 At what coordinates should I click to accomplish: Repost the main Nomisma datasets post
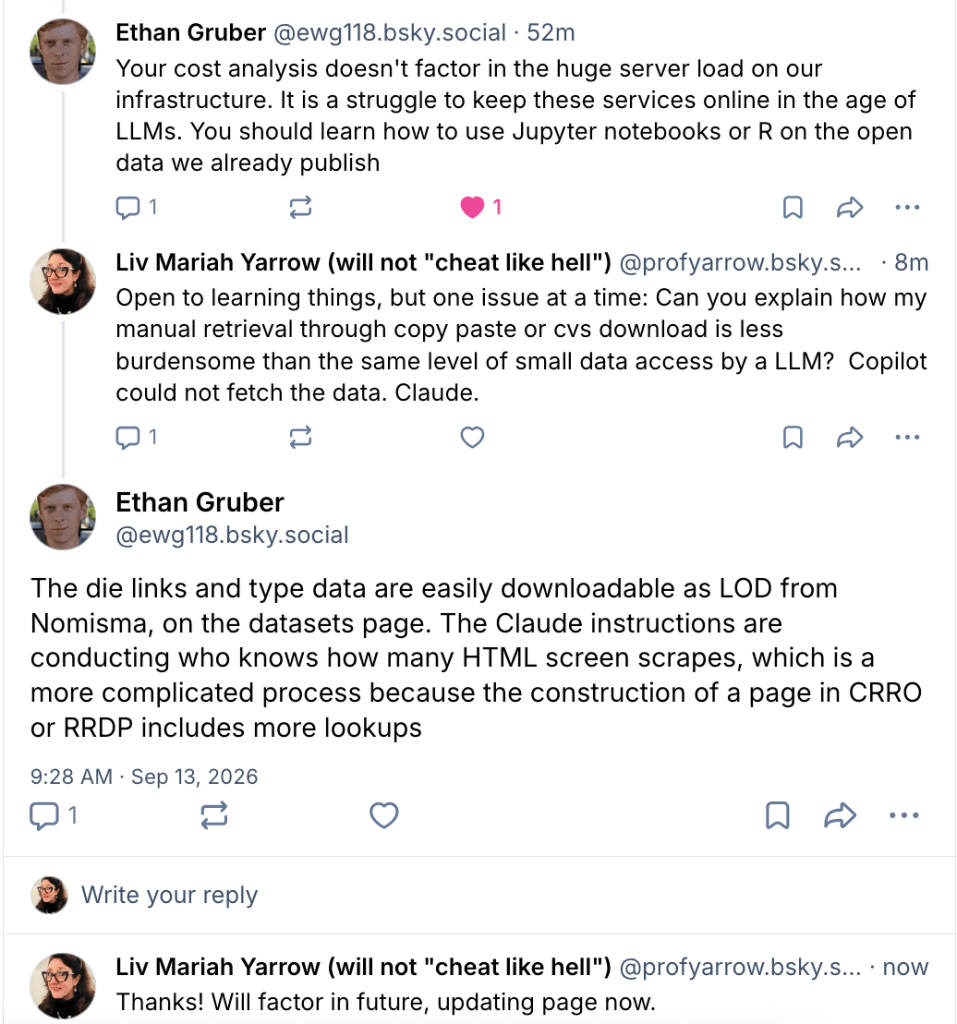coord(214,815)
